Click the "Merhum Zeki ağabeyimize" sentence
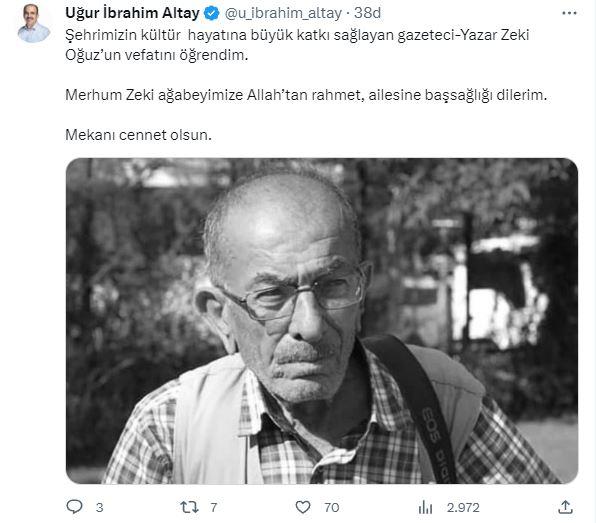 tap(306, 95)
